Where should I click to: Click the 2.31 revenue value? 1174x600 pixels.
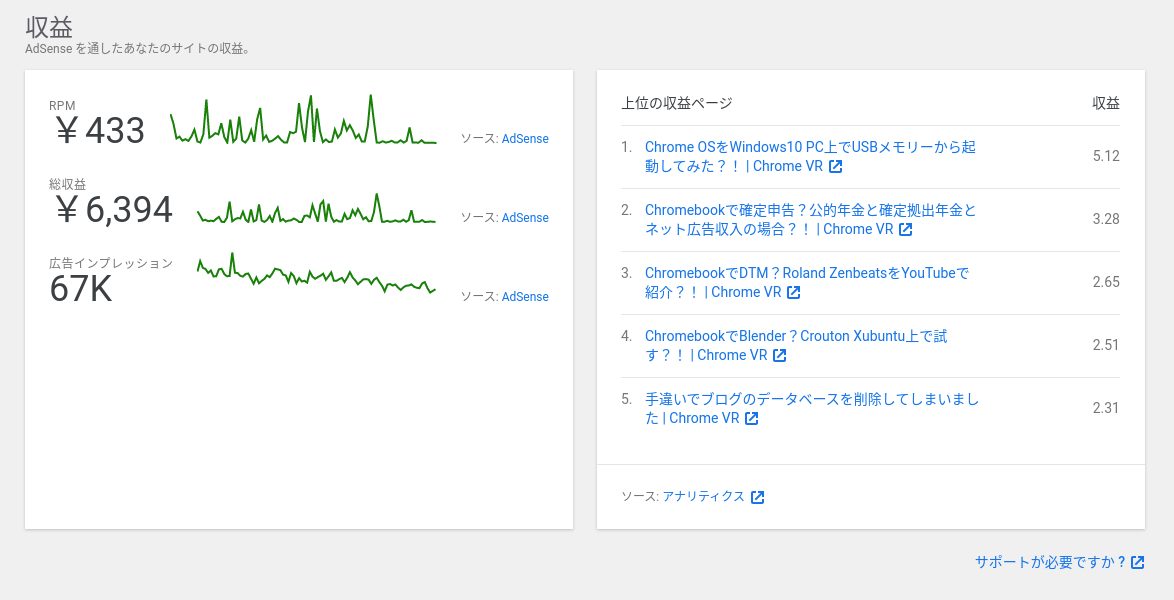[1106, 407]
